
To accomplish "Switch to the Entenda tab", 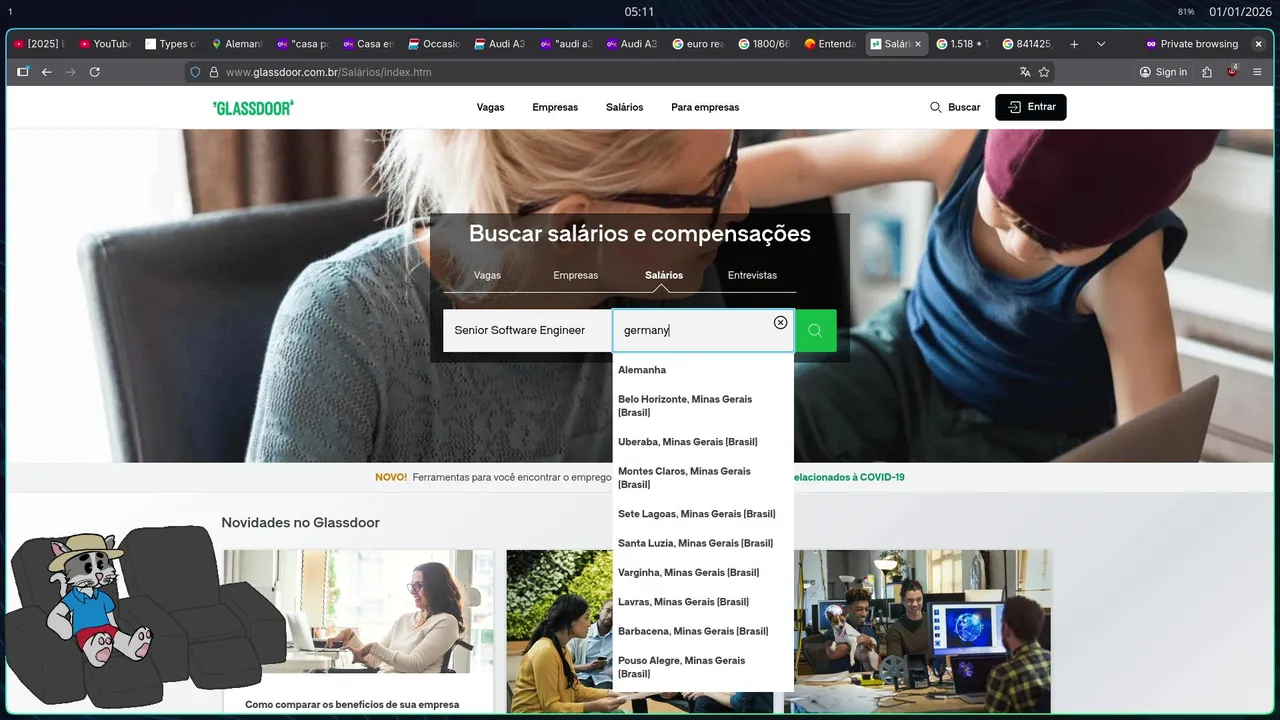I will 830,44.
